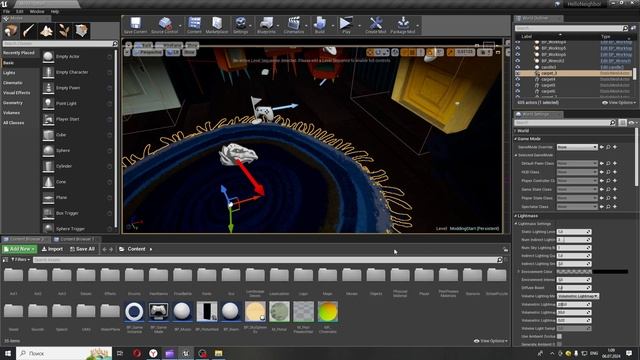Select the Point Light icon
The height and width of the screenshot is (360, 640).
(x=48, y=103)
